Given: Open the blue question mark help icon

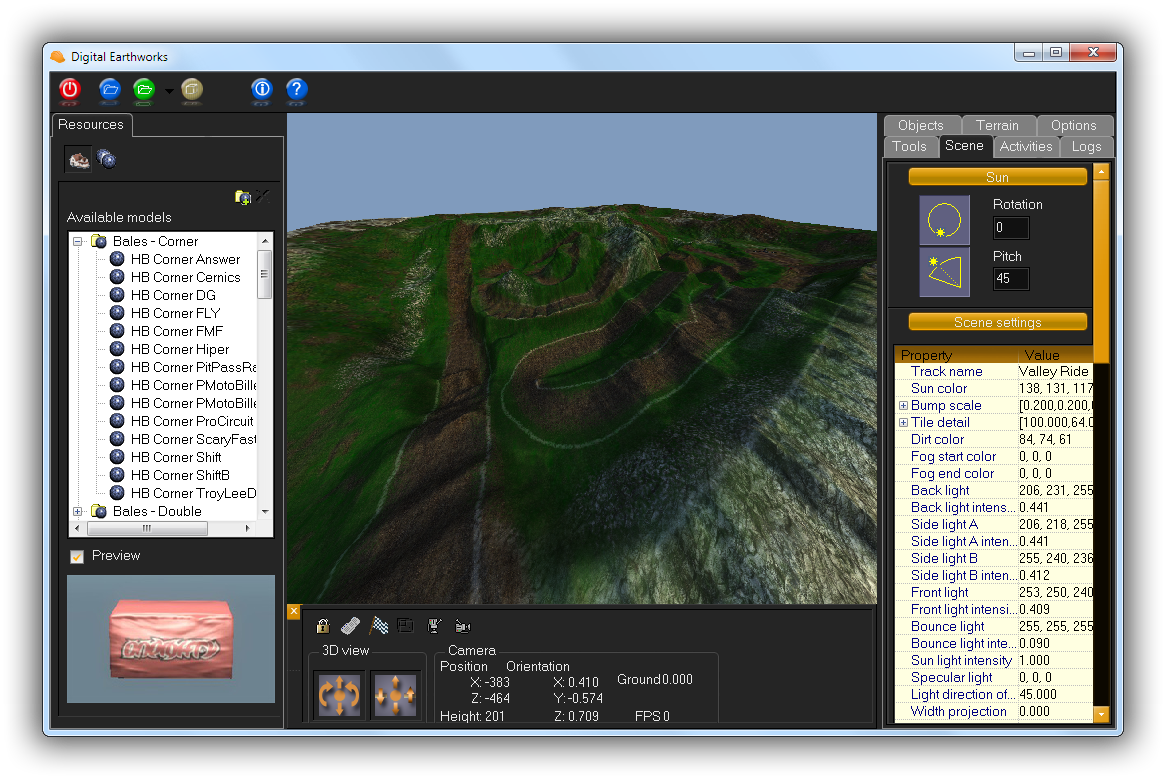Looking at the screenshot, I should coord(296,89).
